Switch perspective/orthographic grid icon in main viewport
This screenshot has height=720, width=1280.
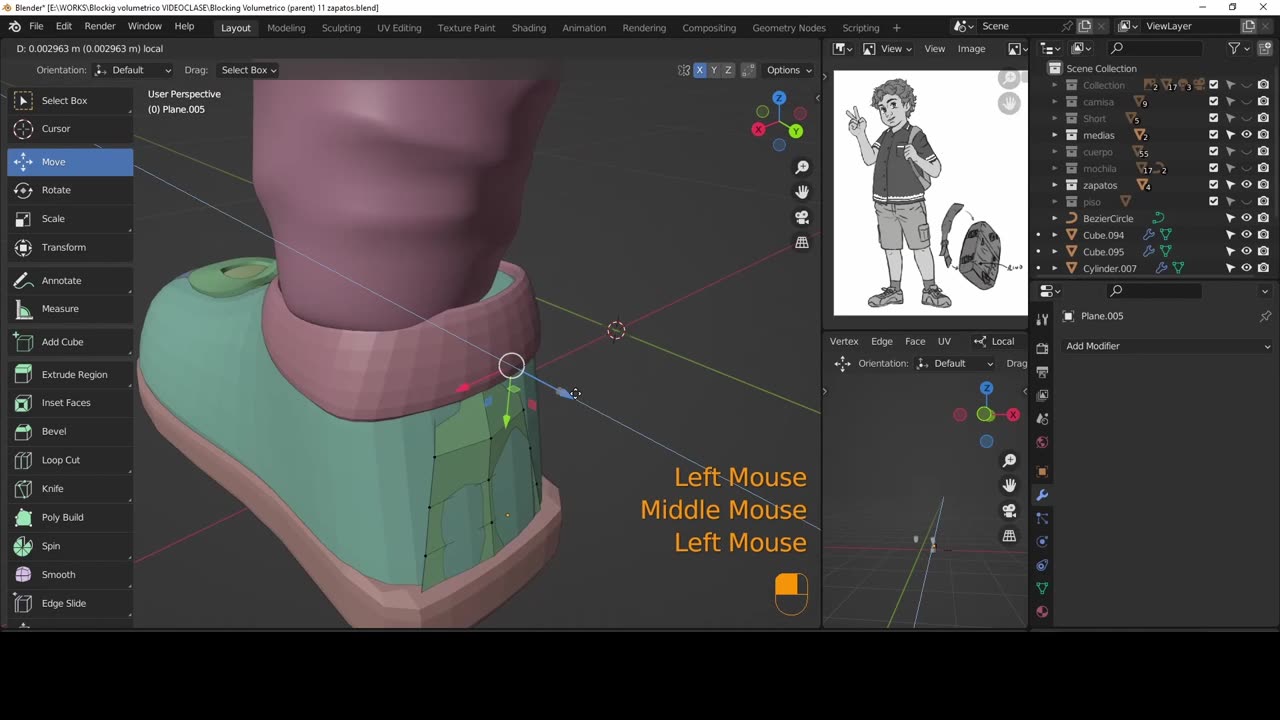point(802,242)
